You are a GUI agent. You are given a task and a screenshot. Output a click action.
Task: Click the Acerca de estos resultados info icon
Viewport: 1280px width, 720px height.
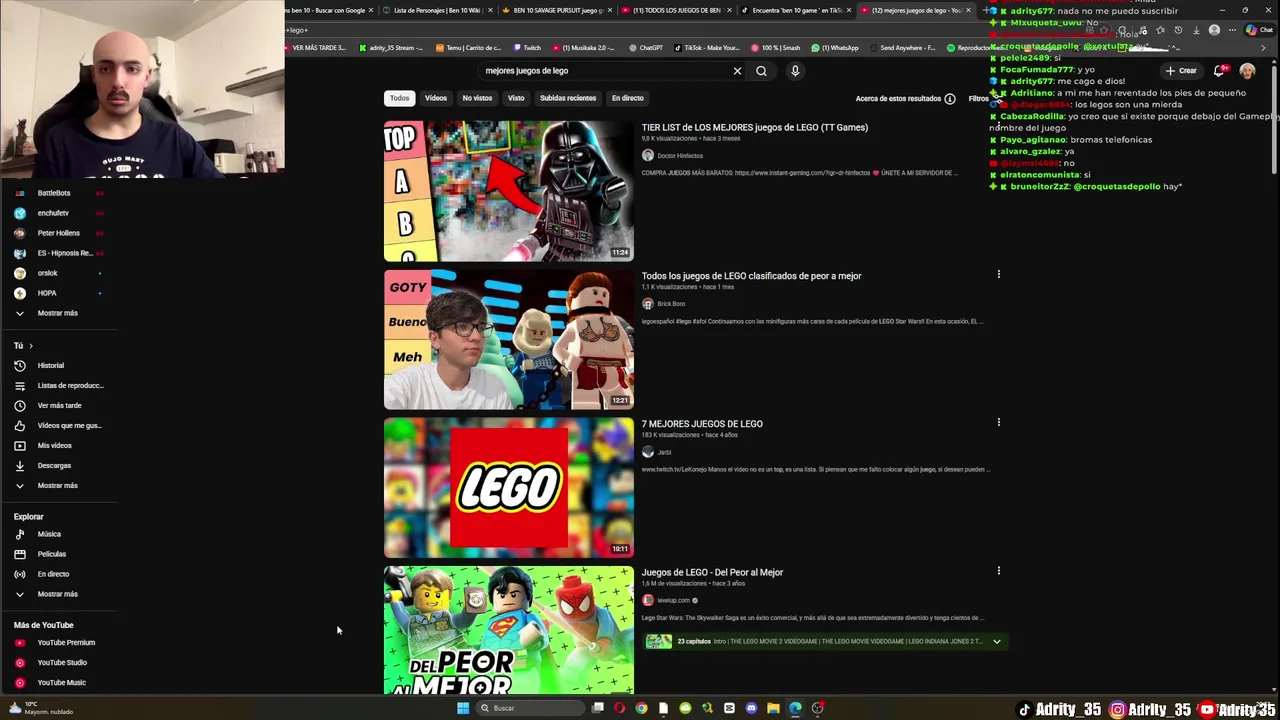click(x=950, y=99)
